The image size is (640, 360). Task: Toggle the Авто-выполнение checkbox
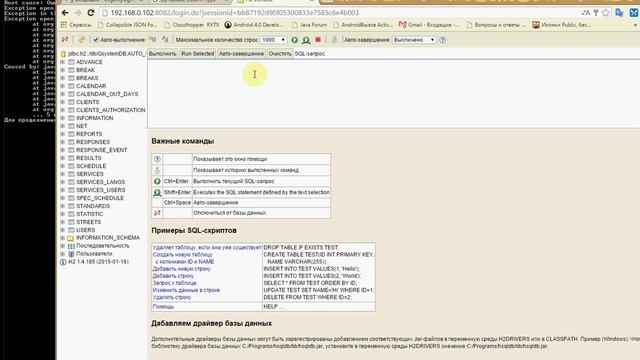point(96,40)
